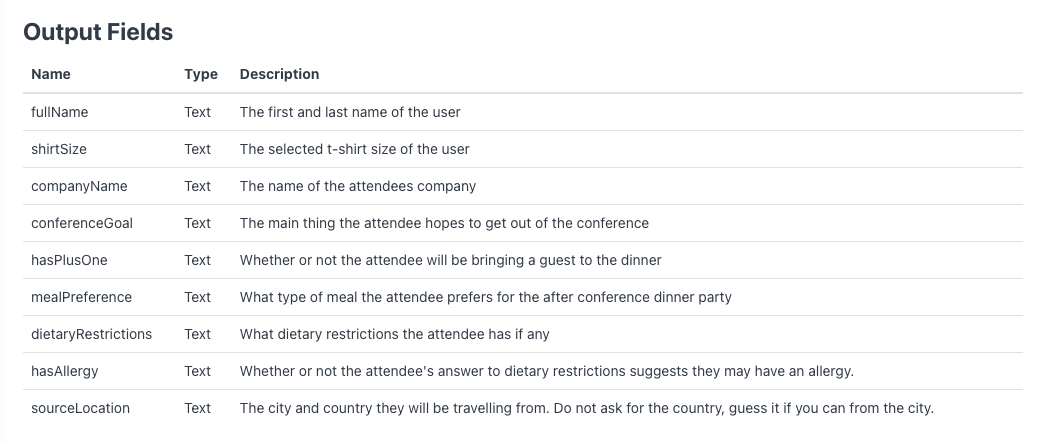Select the fullName field row
1058x443 pixels.
(x=523, y=112)
